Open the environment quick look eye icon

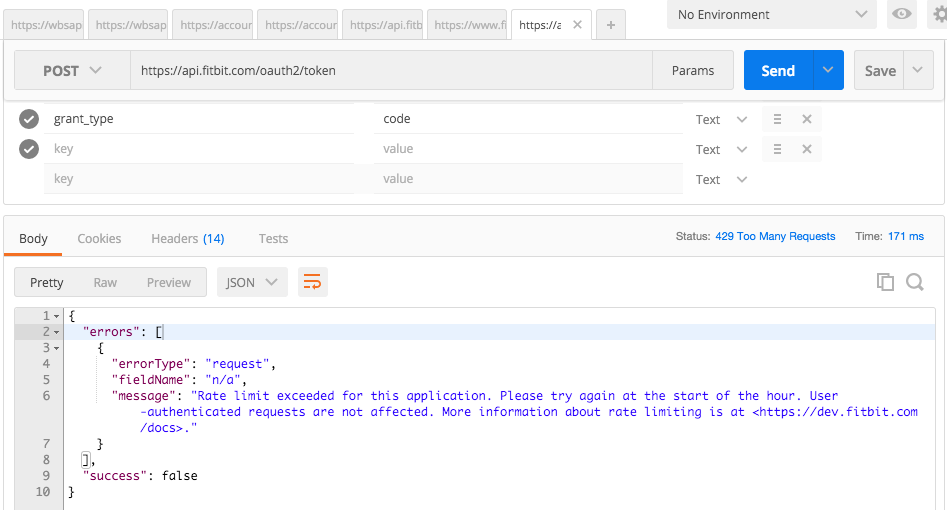[902, 14]
